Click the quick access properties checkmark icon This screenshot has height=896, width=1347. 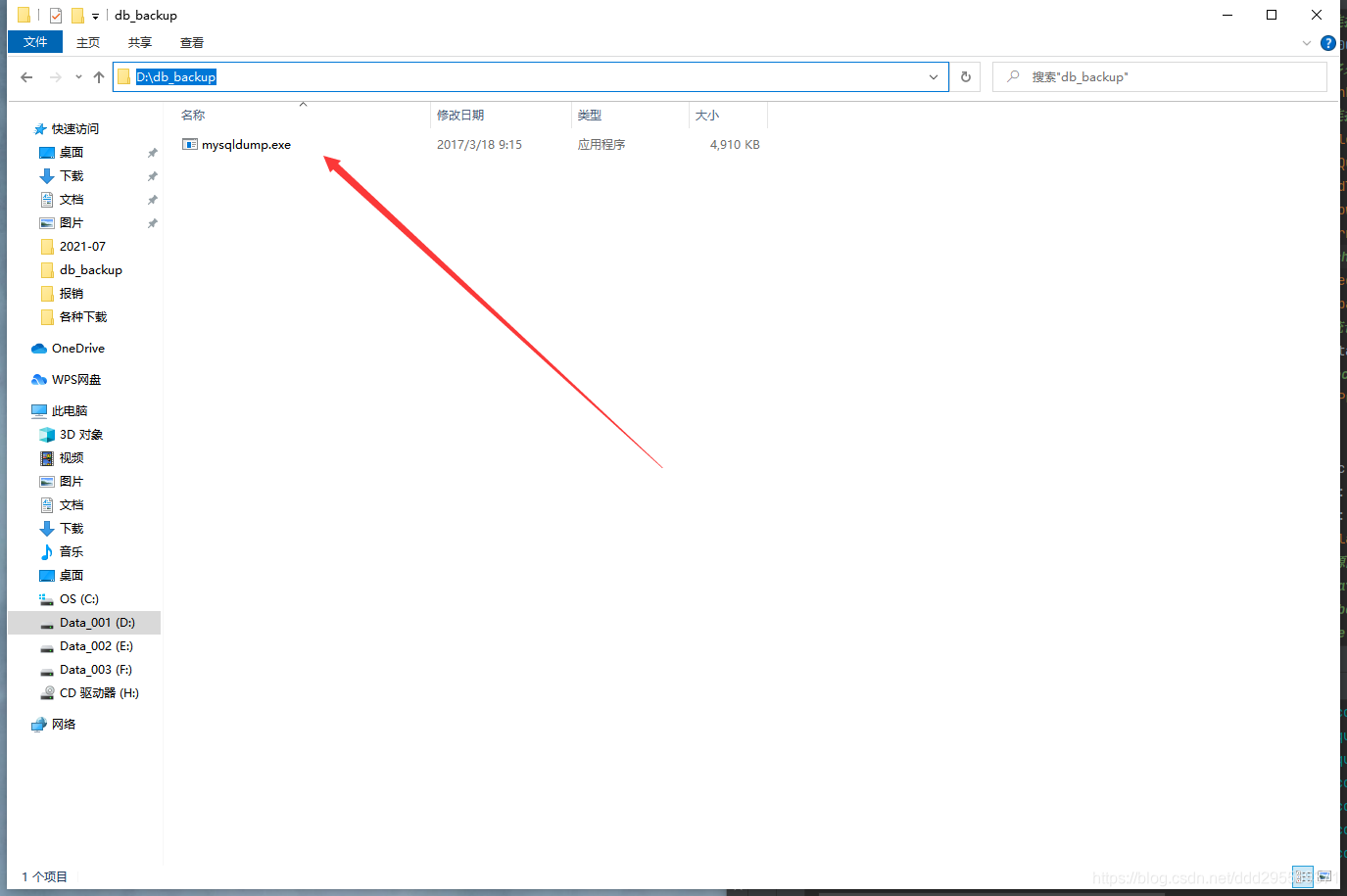[x=56, y=16]
